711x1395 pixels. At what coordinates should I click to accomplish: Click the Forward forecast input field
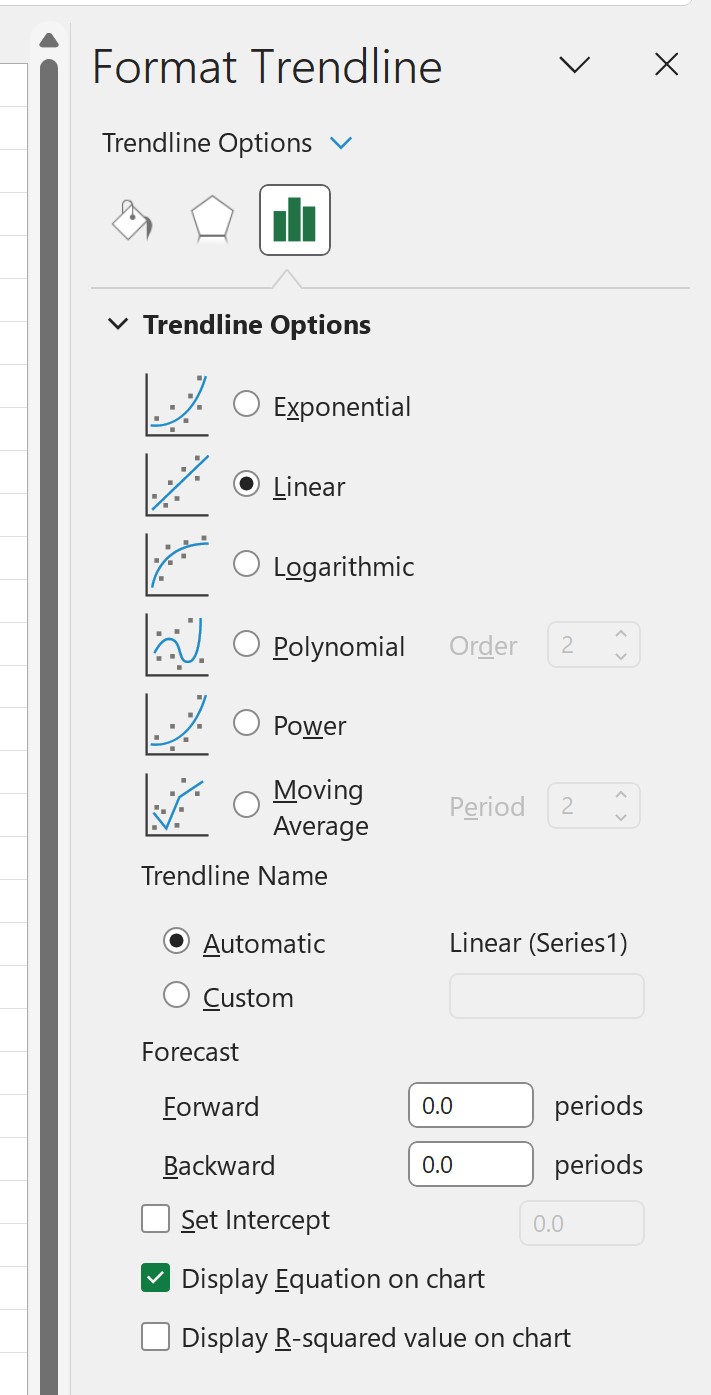[470, 1105]
